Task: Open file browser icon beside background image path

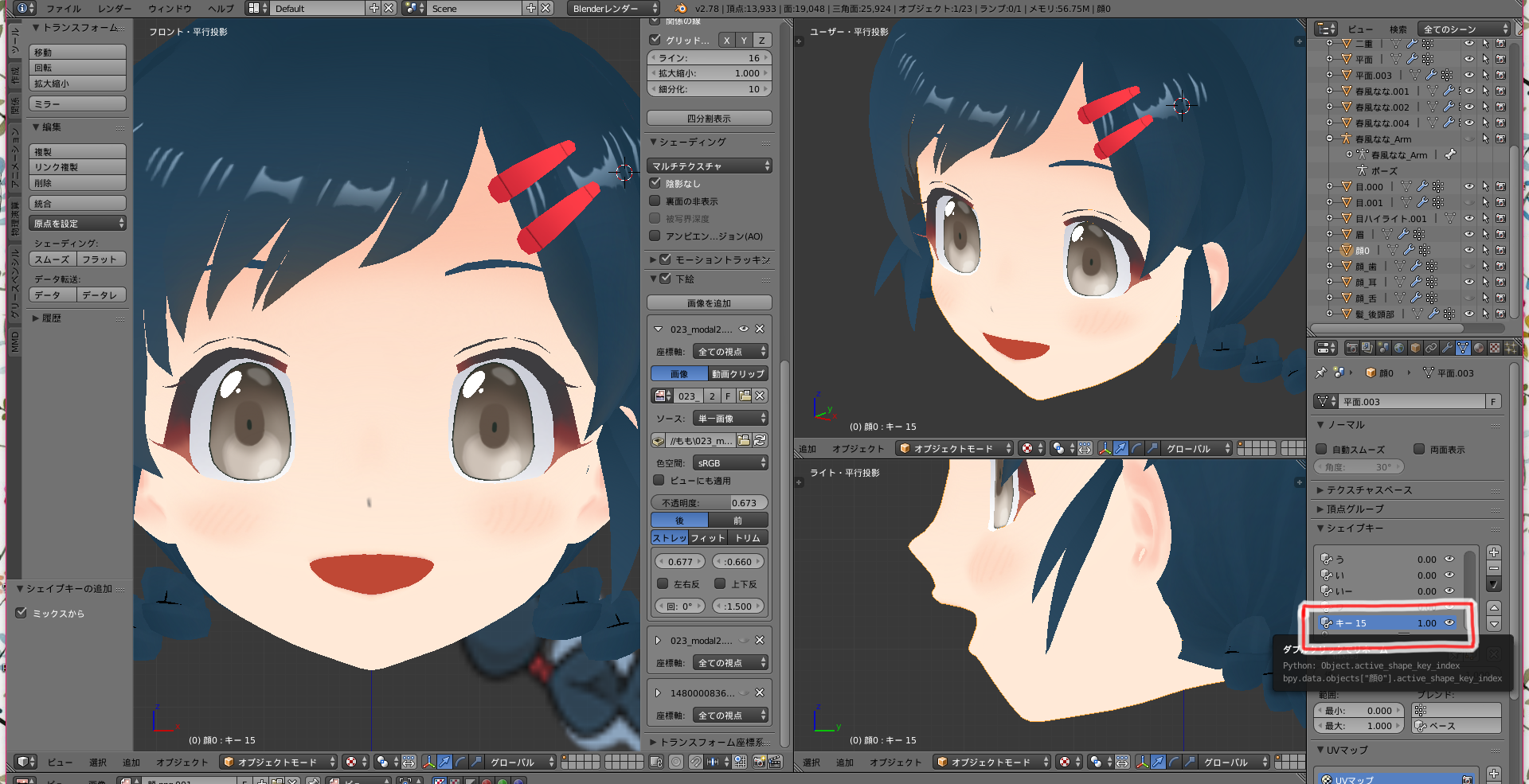Action: click(x=744, y=440)
